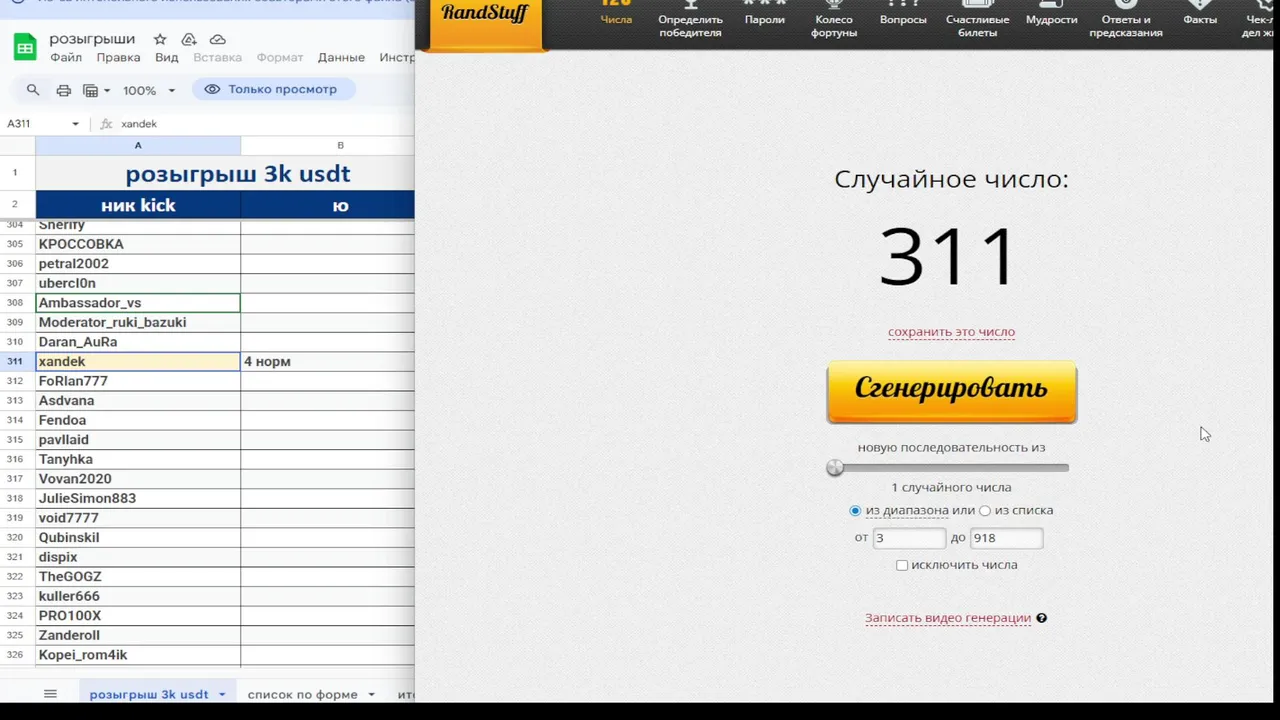This screenshot has width=1280, height=720.
Task: Enable the исключить числа checkbox
Action: pos(902,565)
